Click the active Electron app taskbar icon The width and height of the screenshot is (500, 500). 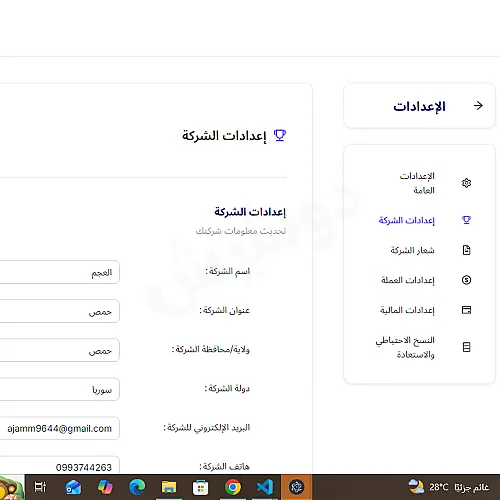tap(296, 487)
